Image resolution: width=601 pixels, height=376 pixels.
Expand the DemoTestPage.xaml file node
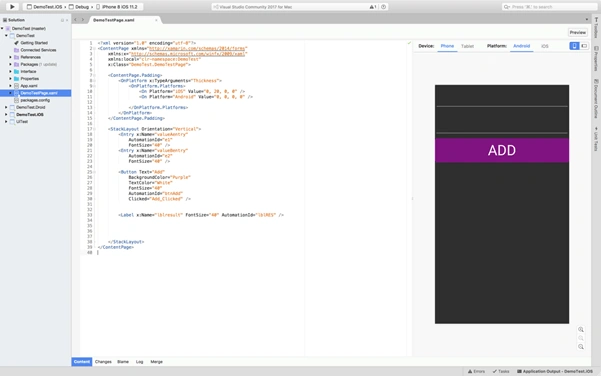coord(10,93)
